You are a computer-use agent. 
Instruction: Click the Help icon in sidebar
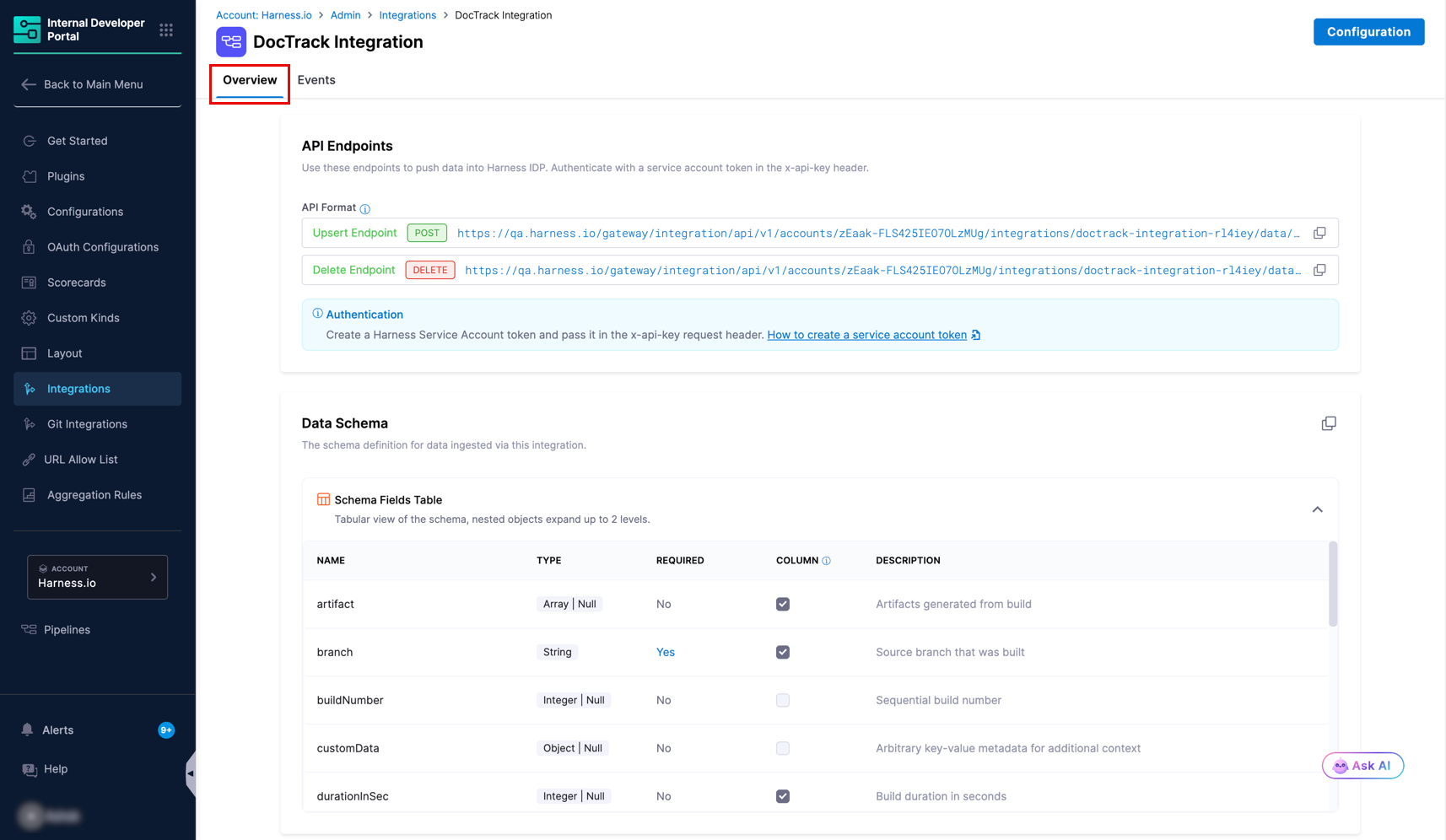30,769
